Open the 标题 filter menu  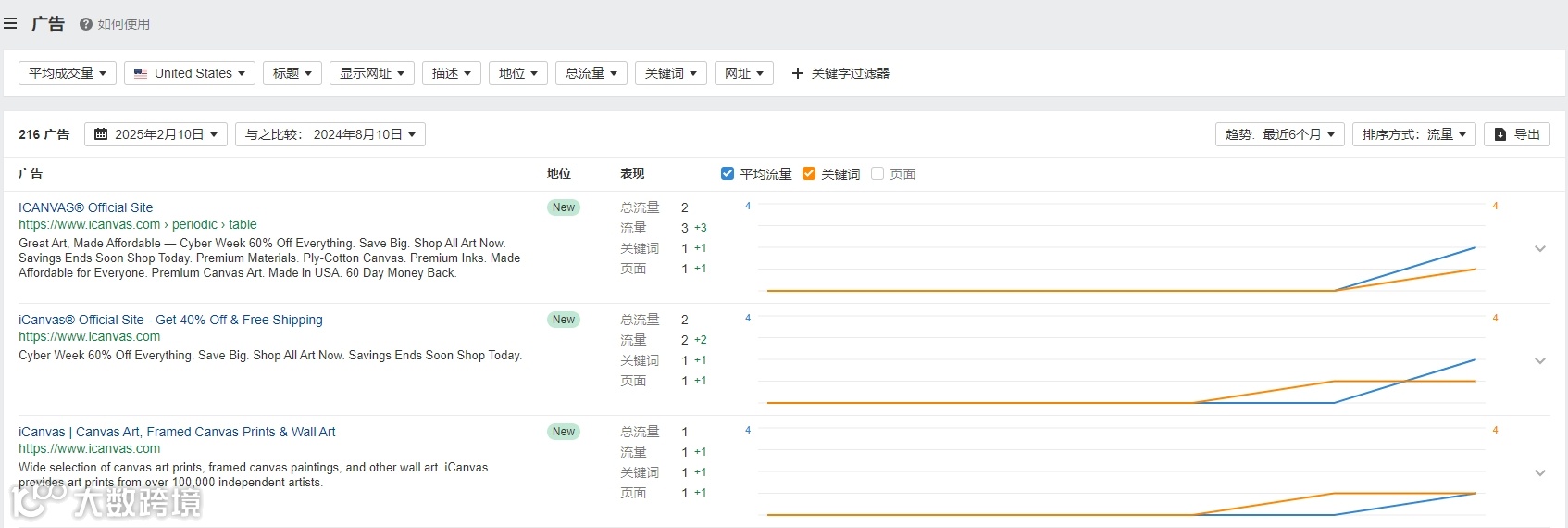tap(292, 73)
